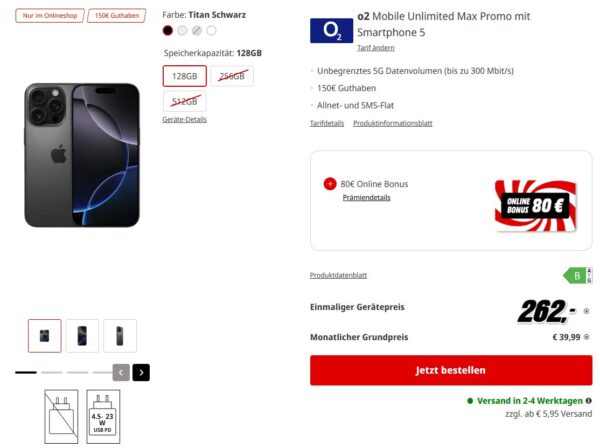Select 512GB storage option
The height and width of the screenshot is (448, 600).
[x=185, y=101]
